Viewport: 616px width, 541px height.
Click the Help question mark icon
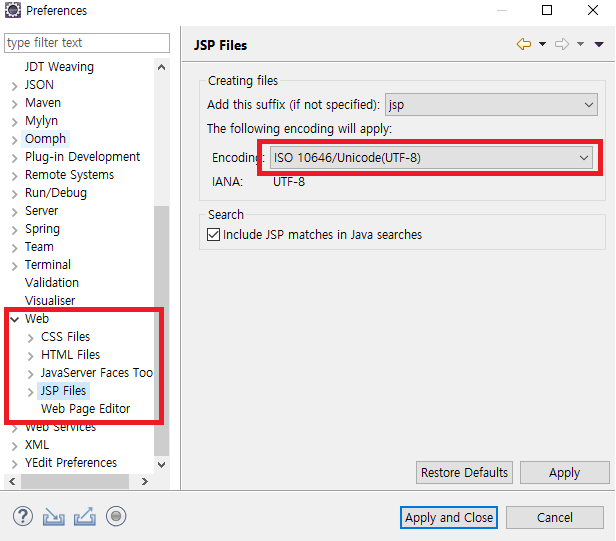coord(23,516)
